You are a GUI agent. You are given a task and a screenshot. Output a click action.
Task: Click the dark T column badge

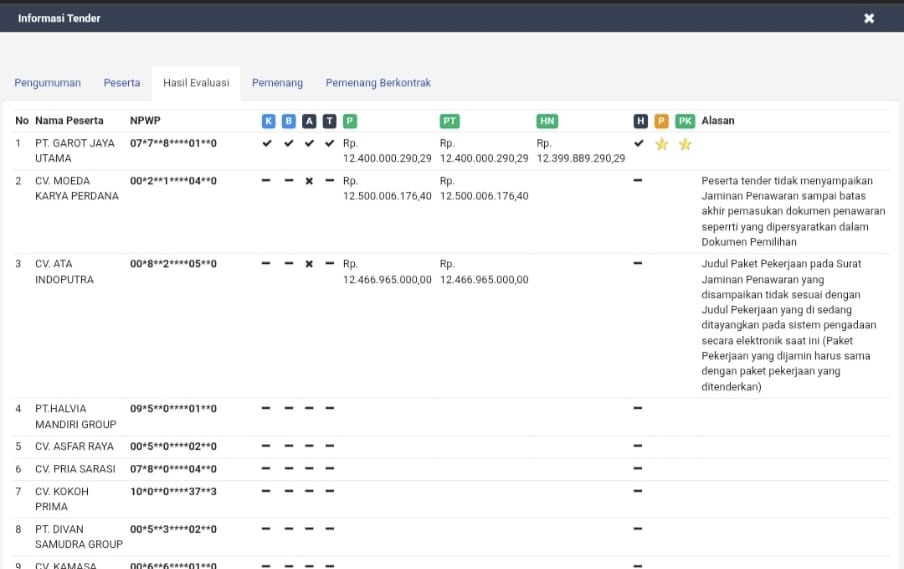tap(329, 121)
